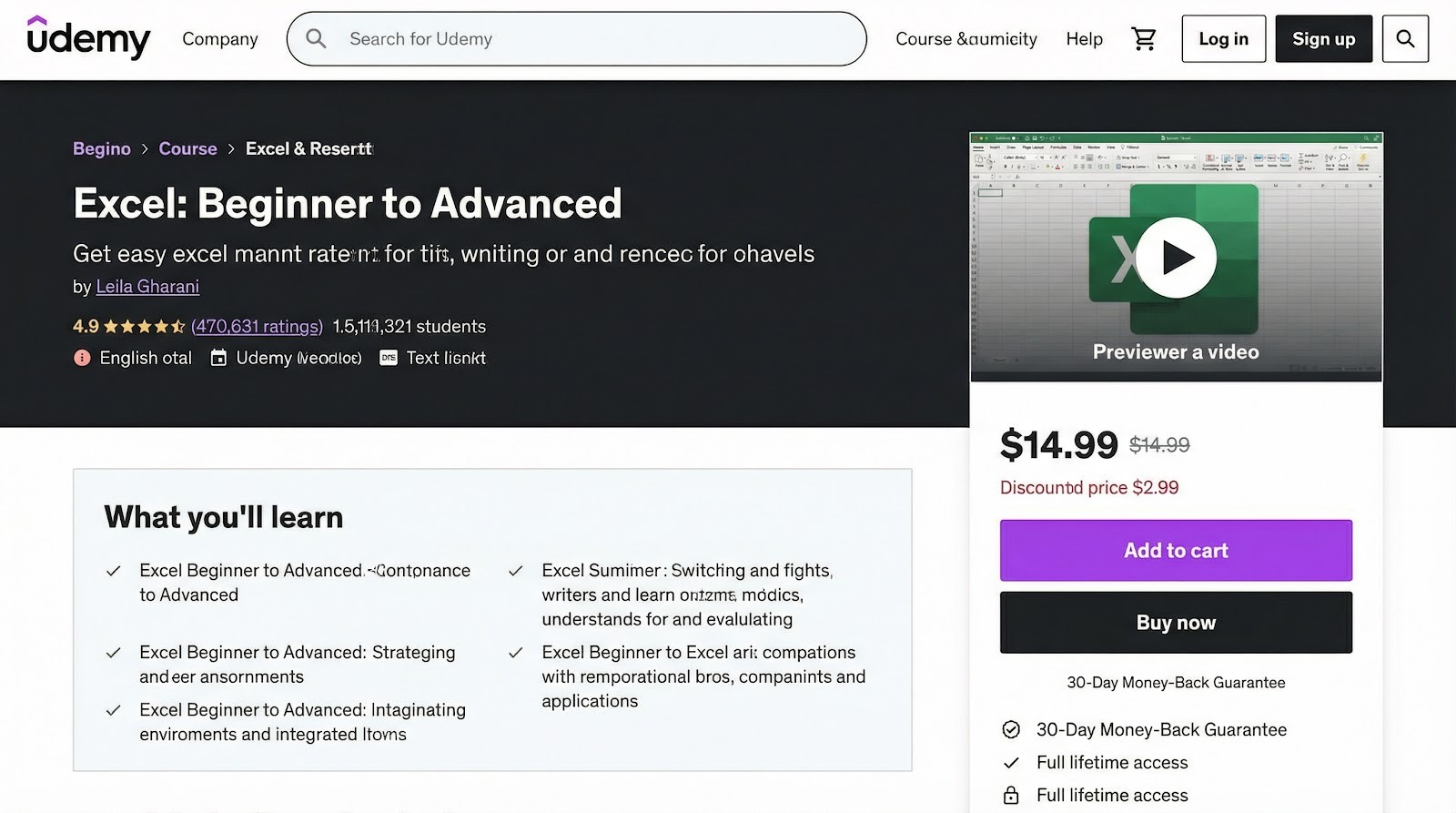Click the red info icon beside English otal
Image resolution: width=1456 pixels, height=813 pixels.
pyautogui.click(x=82, y=358)
